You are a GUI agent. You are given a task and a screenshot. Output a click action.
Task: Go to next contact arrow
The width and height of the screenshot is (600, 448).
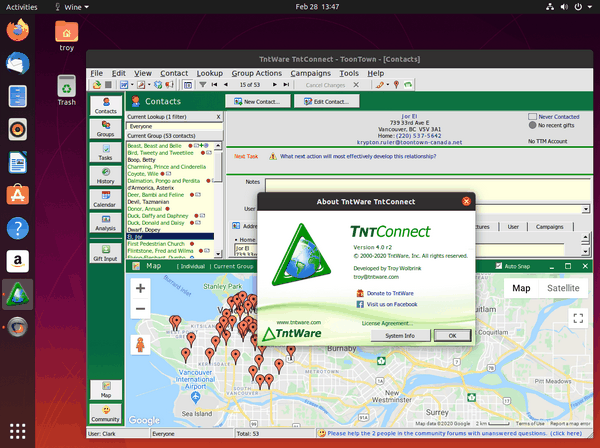274,85
